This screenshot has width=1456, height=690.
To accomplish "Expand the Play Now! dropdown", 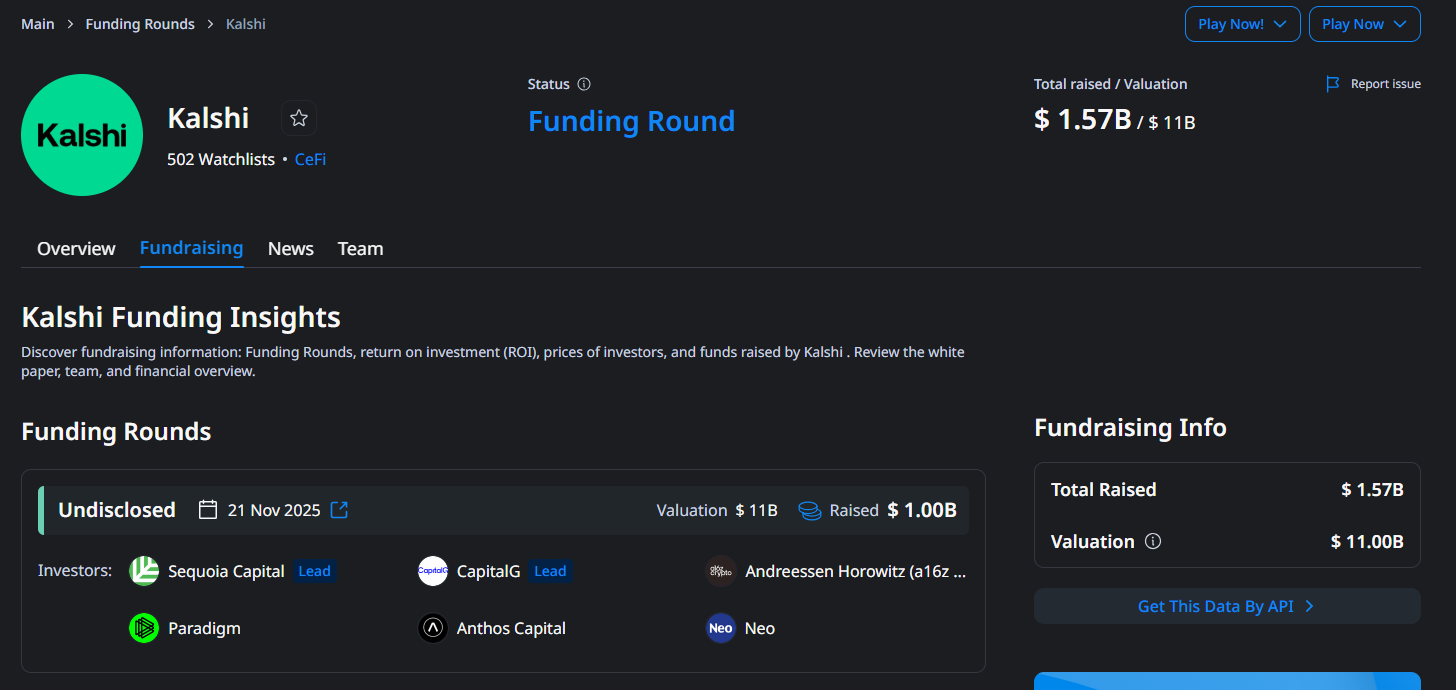I will 1242,24.
